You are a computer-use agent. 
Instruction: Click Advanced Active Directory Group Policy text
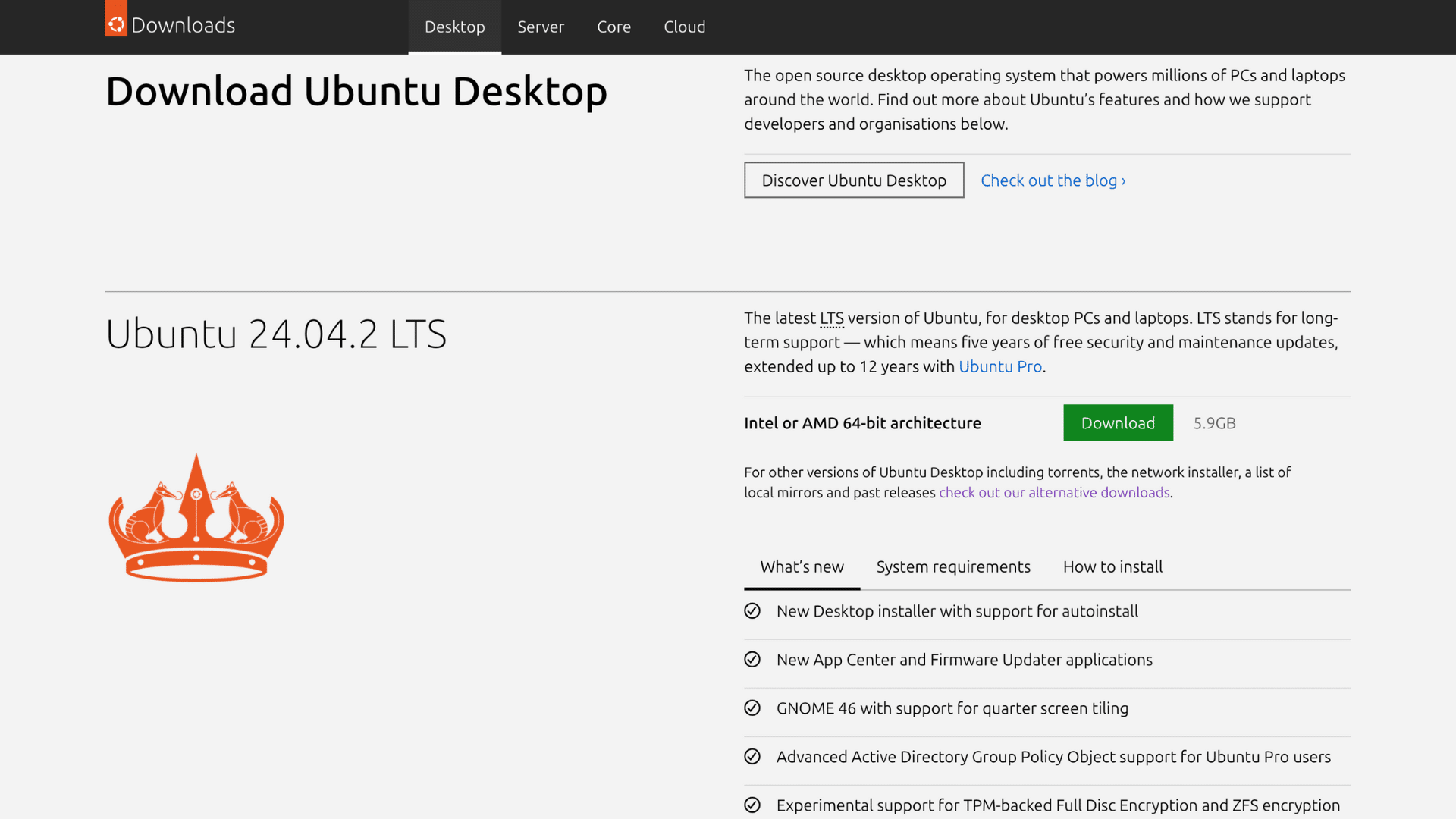point(1053,757)
